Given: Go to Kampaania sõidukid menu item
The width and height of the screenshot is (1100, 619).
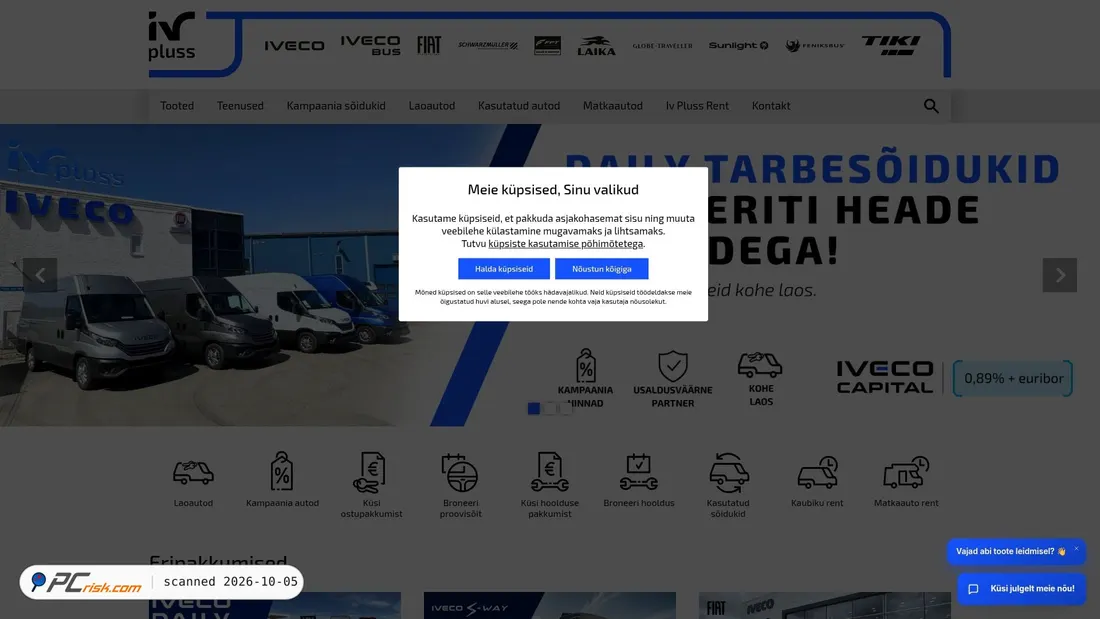Looking at the screenshot, I should pos(336,106).
